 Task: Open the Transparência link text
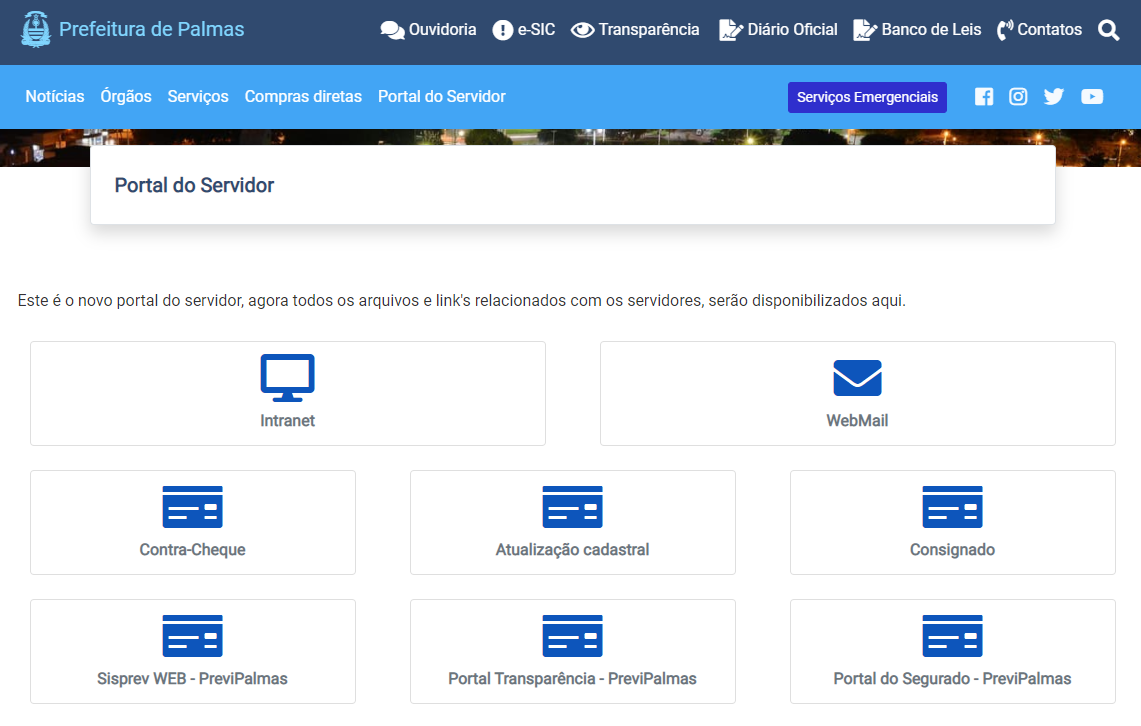(x=649, y=30)
